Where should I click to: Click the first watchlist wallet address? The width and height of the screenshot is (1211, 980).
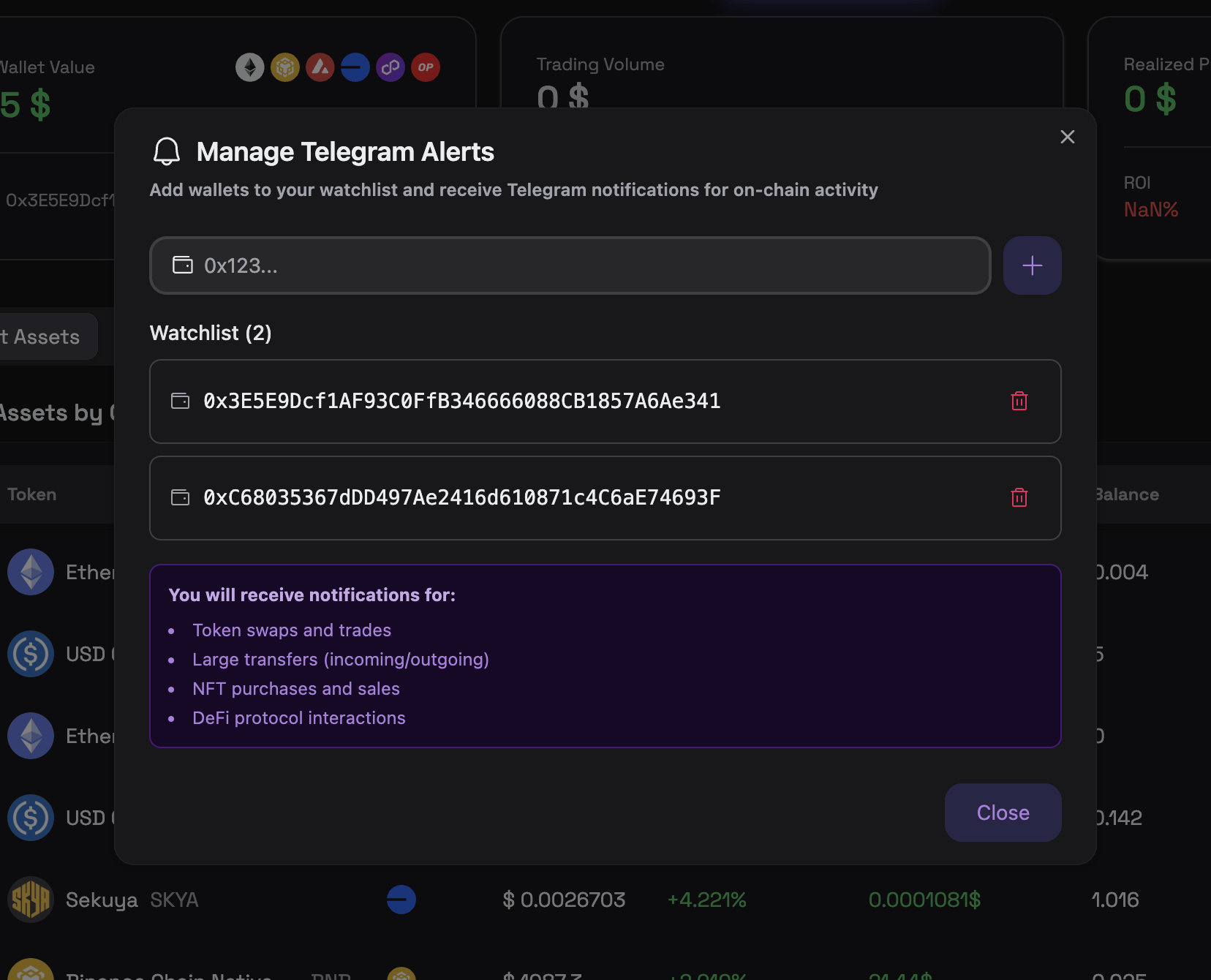[x=461, y=401]
